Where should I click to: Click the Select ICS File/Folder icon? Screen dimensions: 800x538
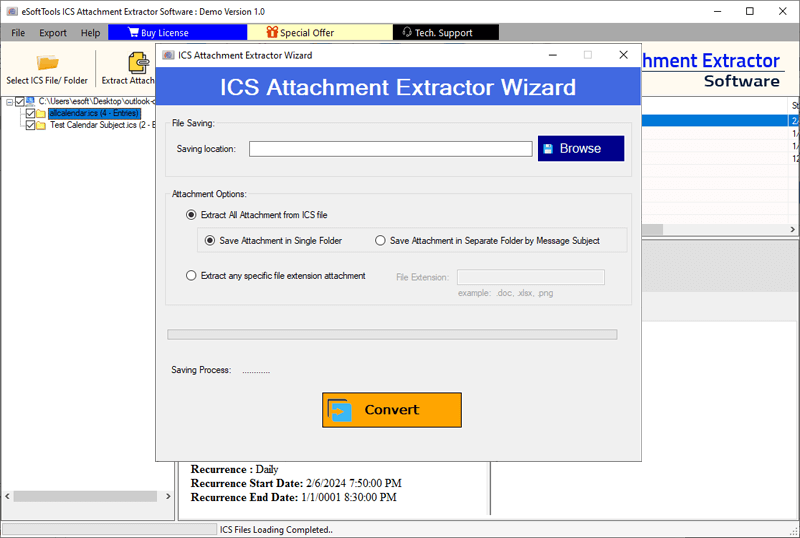pyautogui.click(x=47, y=63)
